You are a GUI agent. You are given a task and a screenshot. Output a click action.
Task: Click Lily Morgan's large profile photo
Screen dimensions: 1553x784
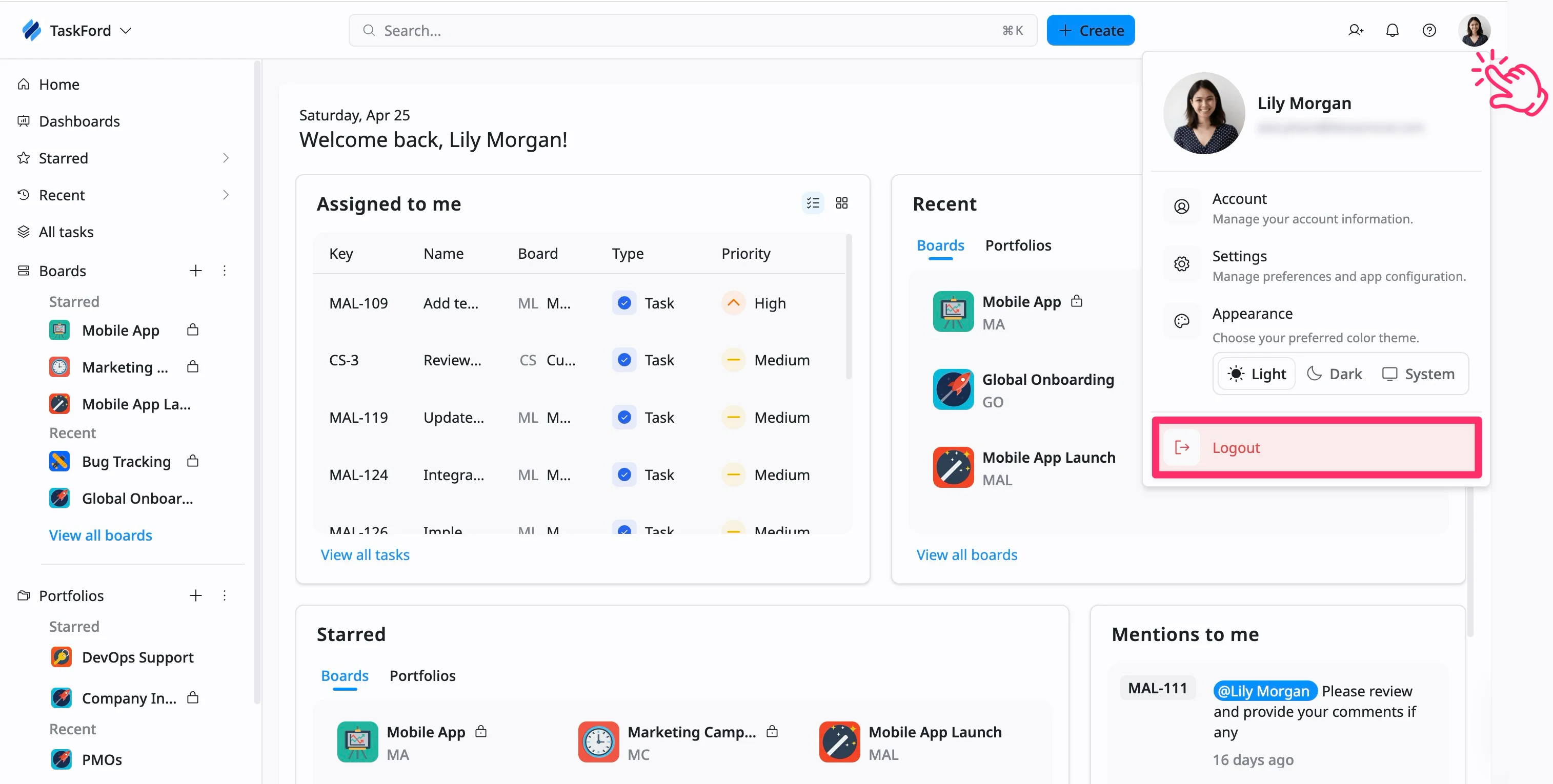click(x=1203, y=113)
